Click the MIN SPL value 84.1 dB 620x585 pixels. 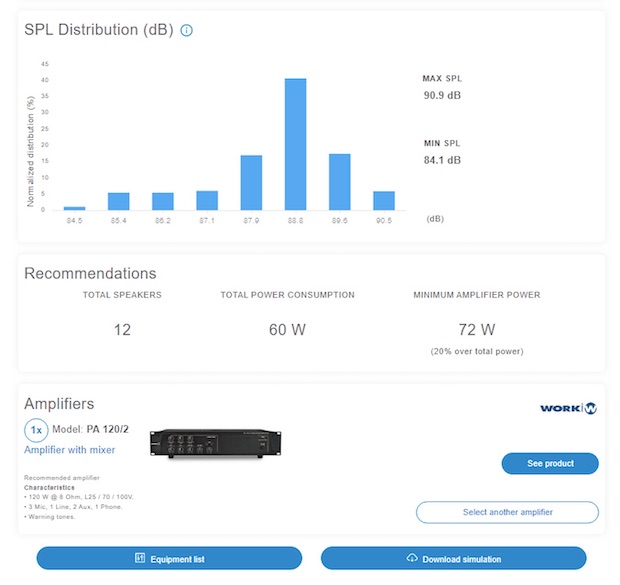tap(442, 160)
